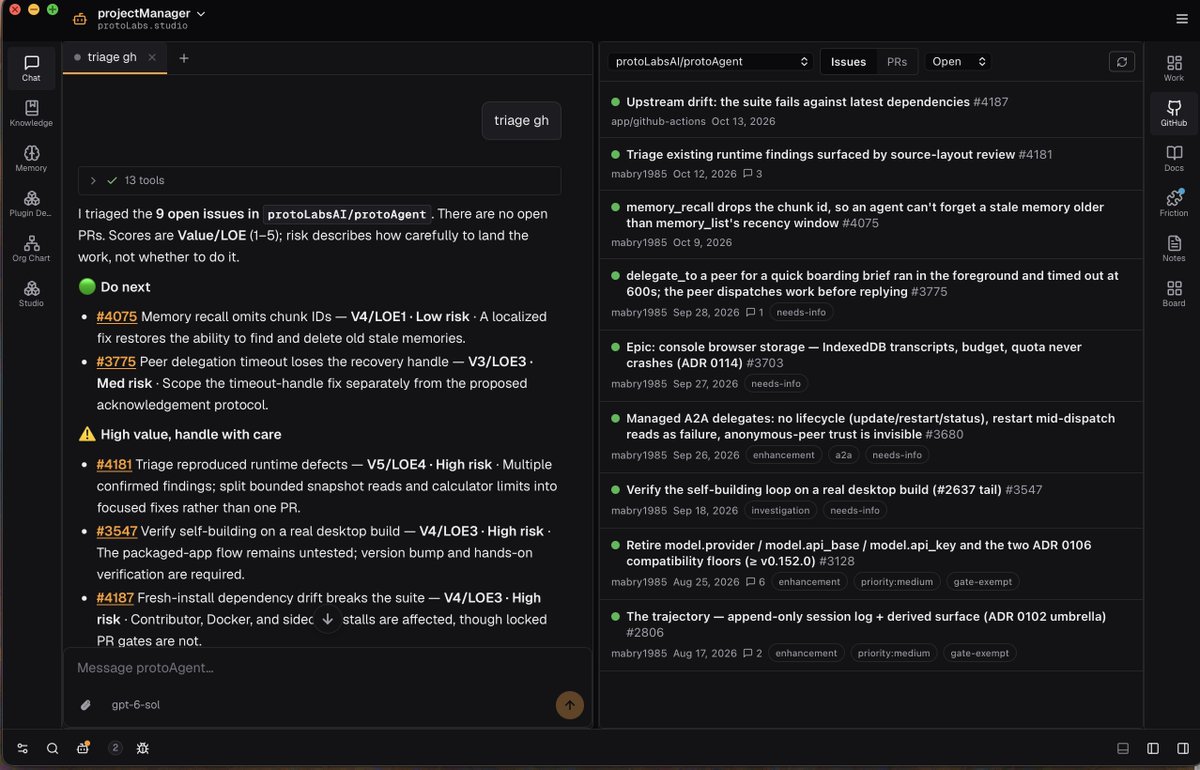Open the #3775 link in chat

click(116, 361)
